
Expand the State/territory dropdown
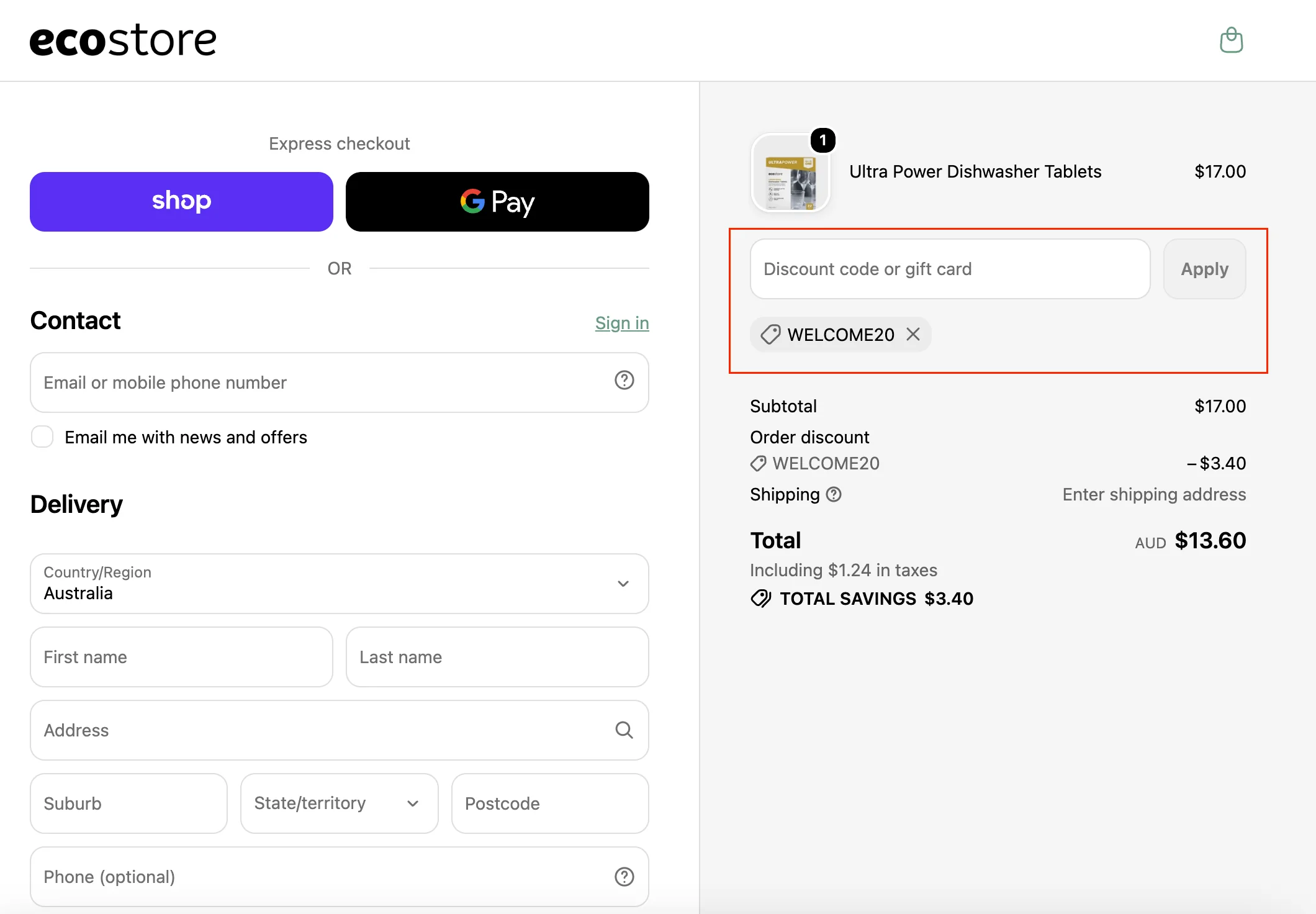[x=340, y=803]
